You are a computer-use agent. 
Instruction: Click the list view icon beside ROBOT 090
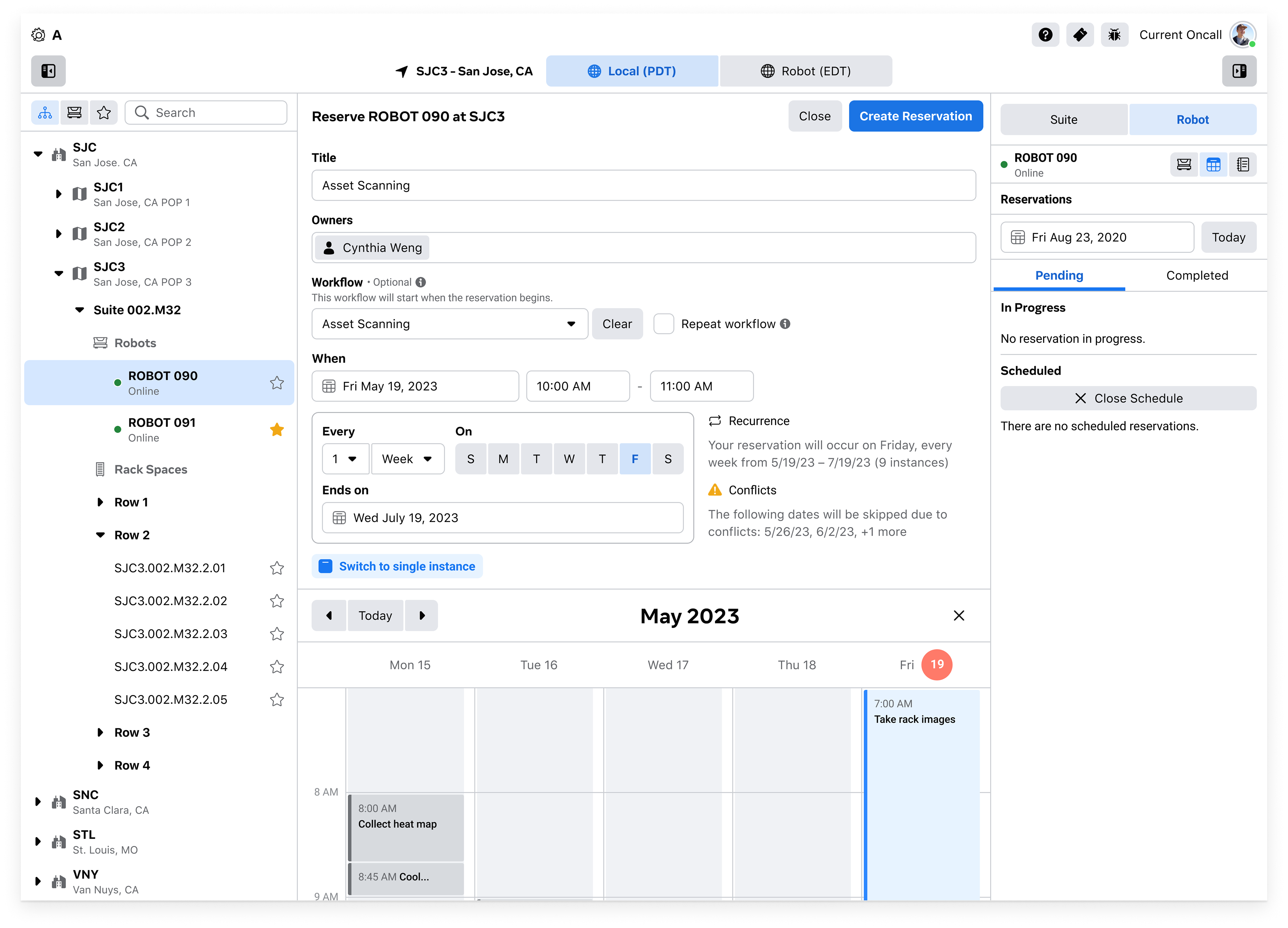point(1243,165)
